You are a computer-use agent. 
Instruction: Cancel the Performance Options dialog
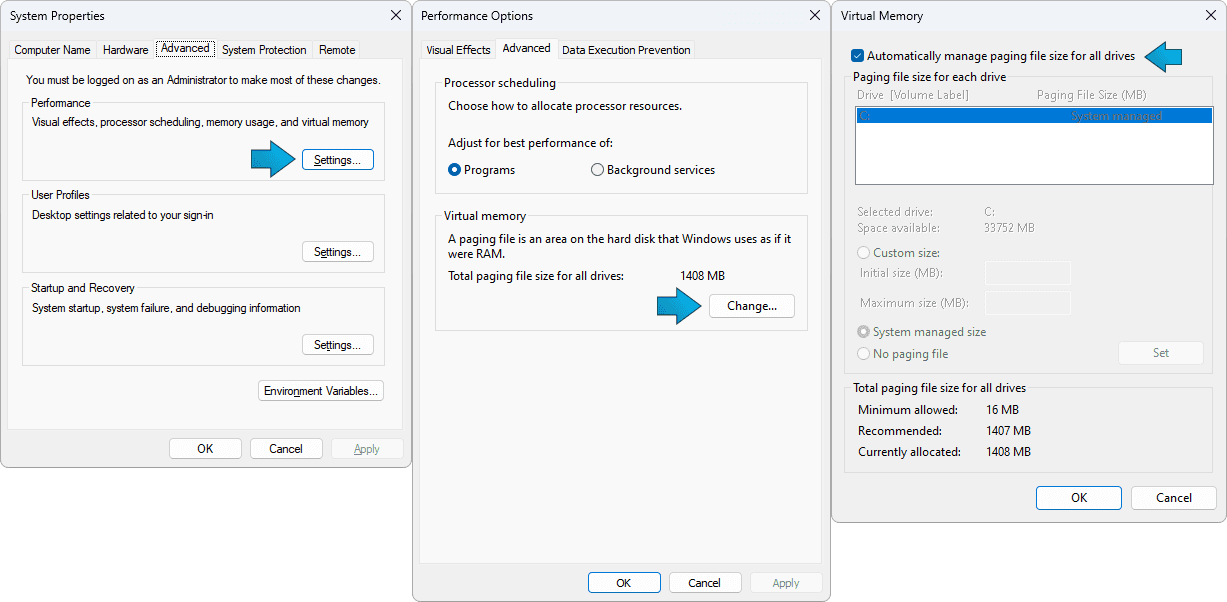704,583
